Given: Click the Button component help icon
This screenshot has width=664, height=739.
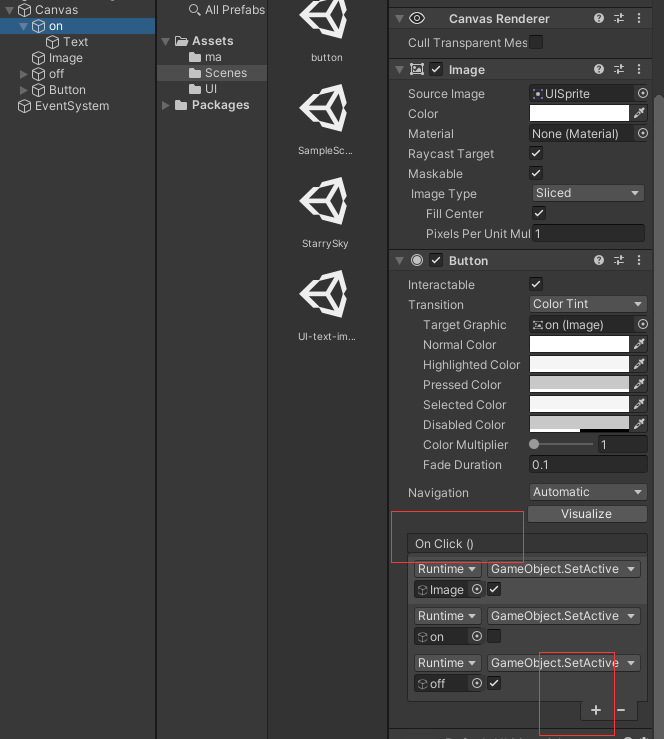Looking at the screenshot, I should tap(598, 260).
